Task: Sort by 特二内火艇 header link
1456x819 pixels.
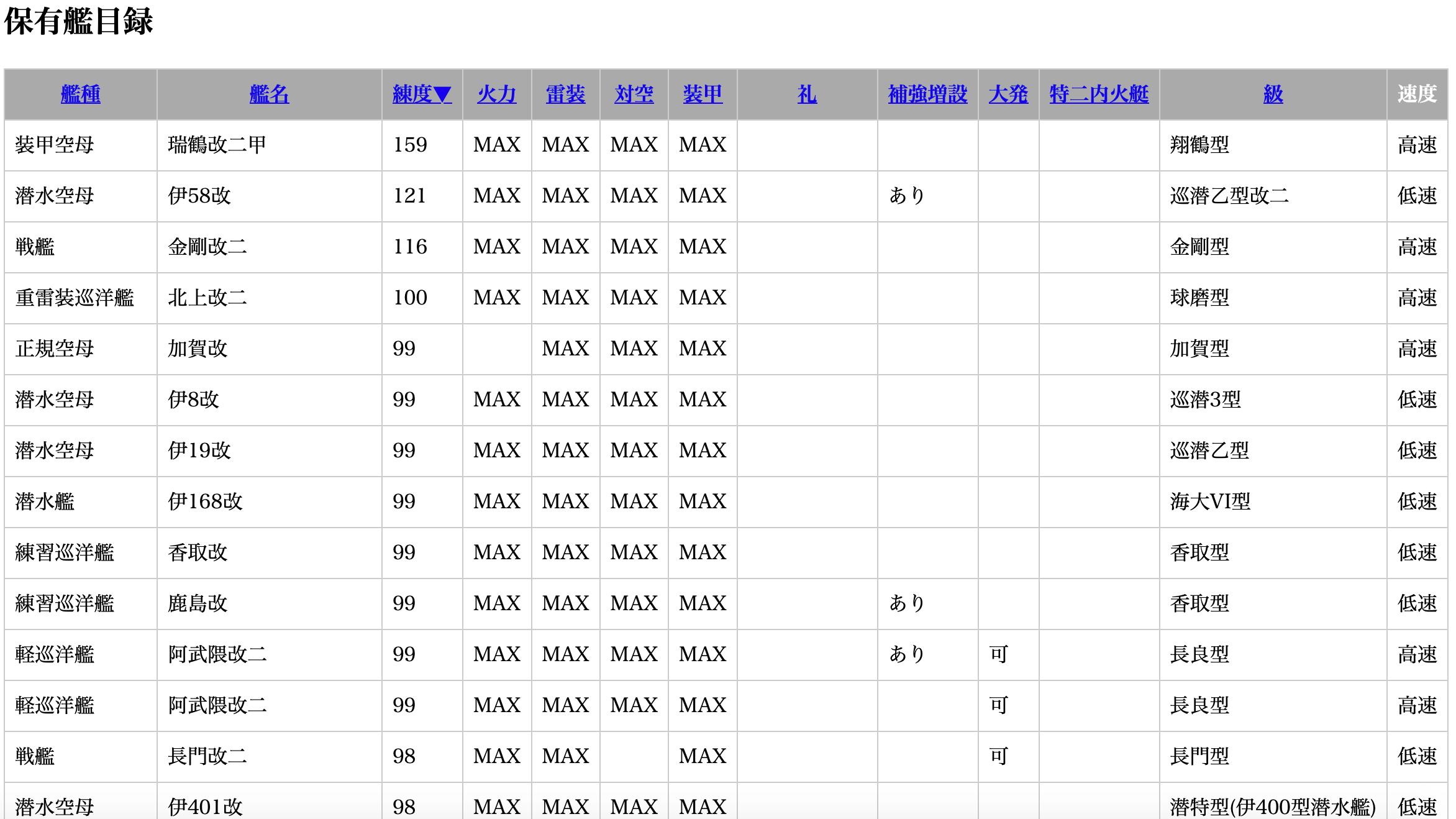Action: (1099, 94)
